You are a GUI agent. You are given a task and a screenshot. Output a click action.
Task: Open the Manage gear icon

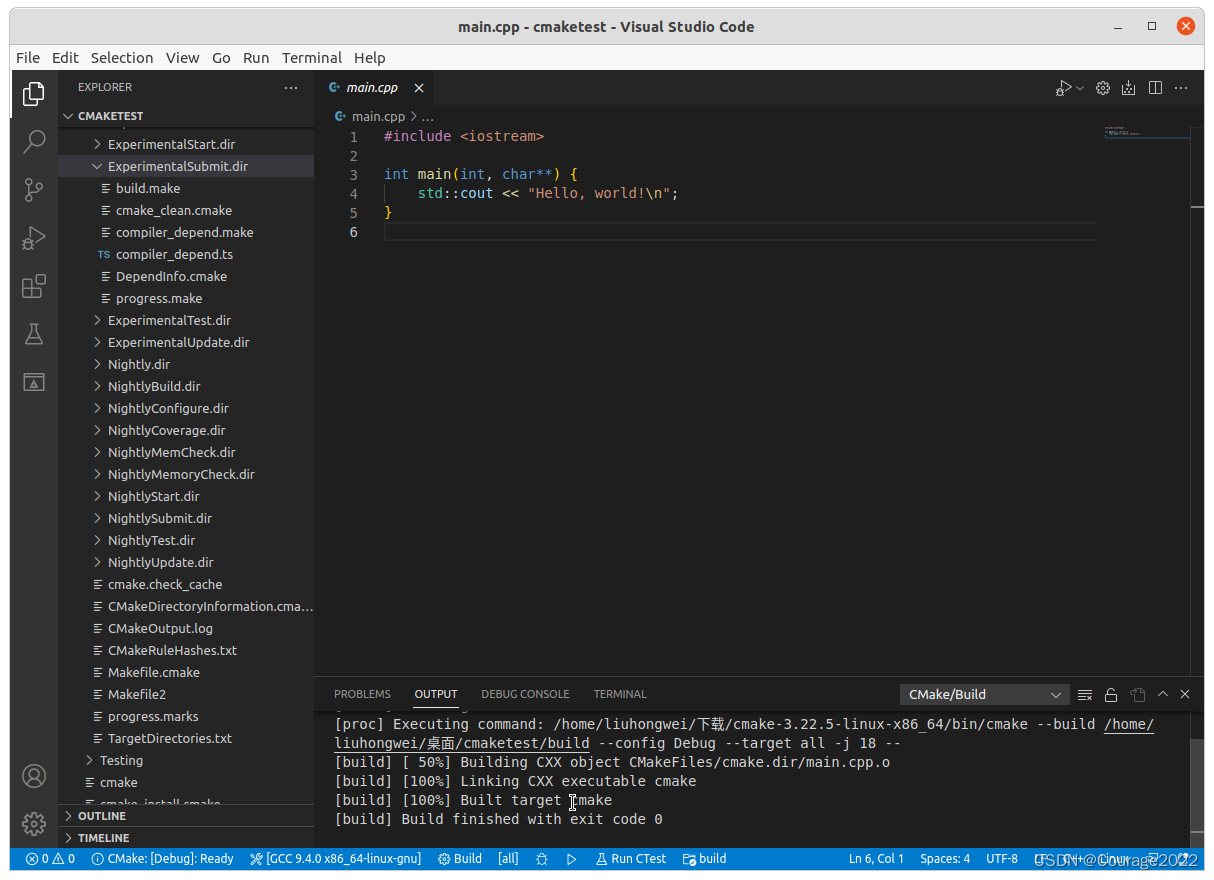coord(34,823)
